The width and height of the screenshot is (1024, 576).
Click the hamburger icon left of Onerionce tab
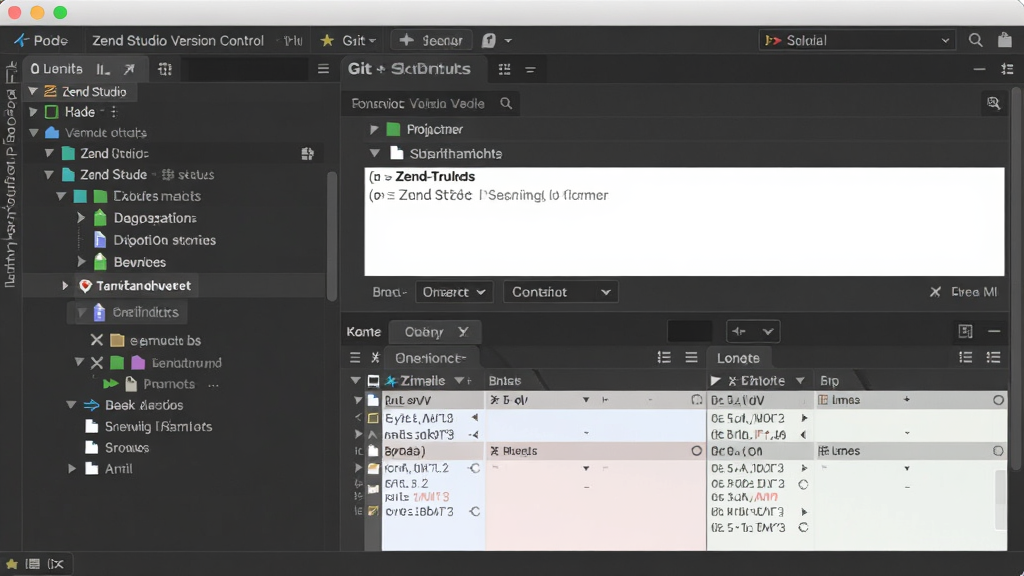point(355,357)
